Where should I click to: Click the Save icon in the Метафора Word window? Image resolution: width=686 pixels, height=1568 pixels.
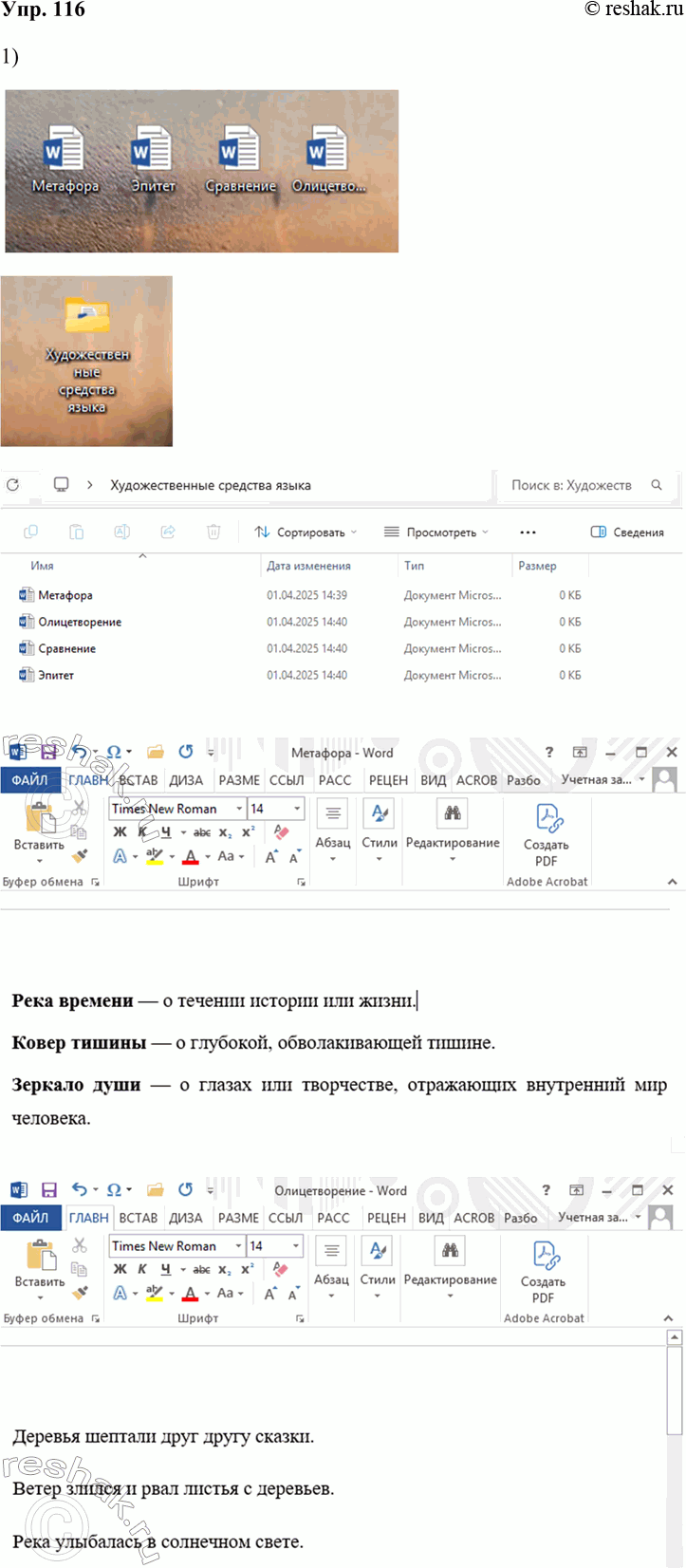point(49,753)
